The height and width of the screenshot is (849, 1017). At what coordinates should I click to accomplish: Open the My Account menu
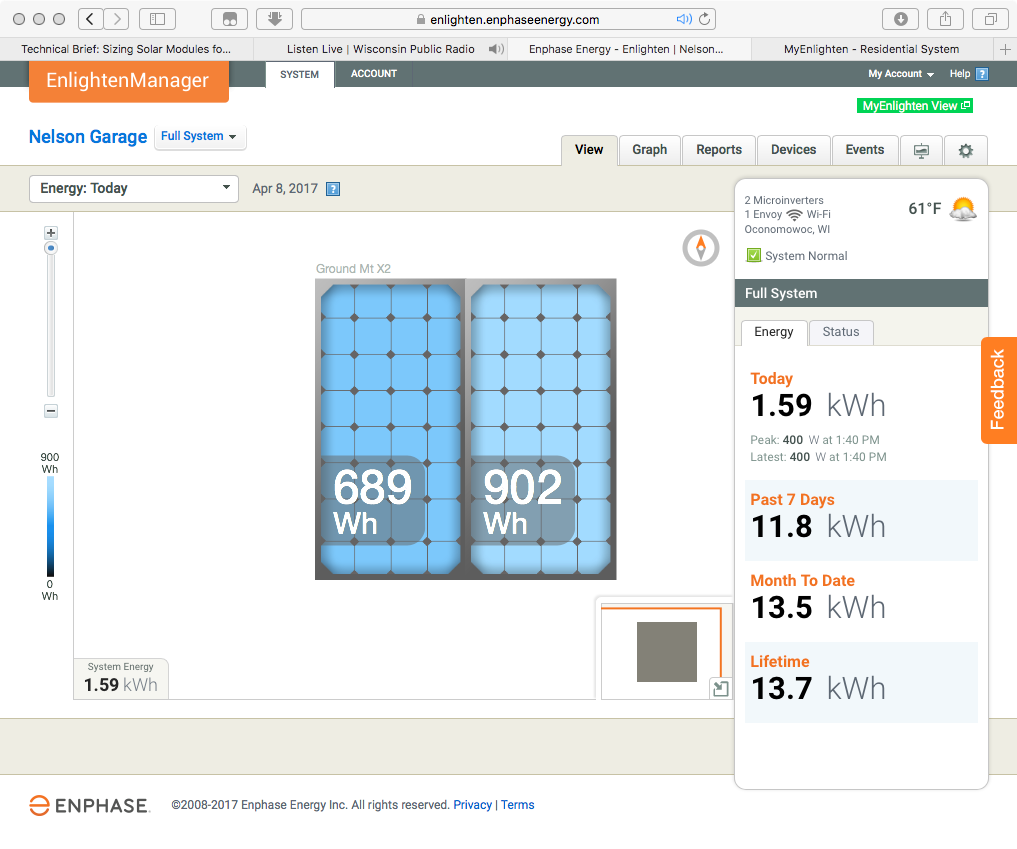tap(900, 74)
